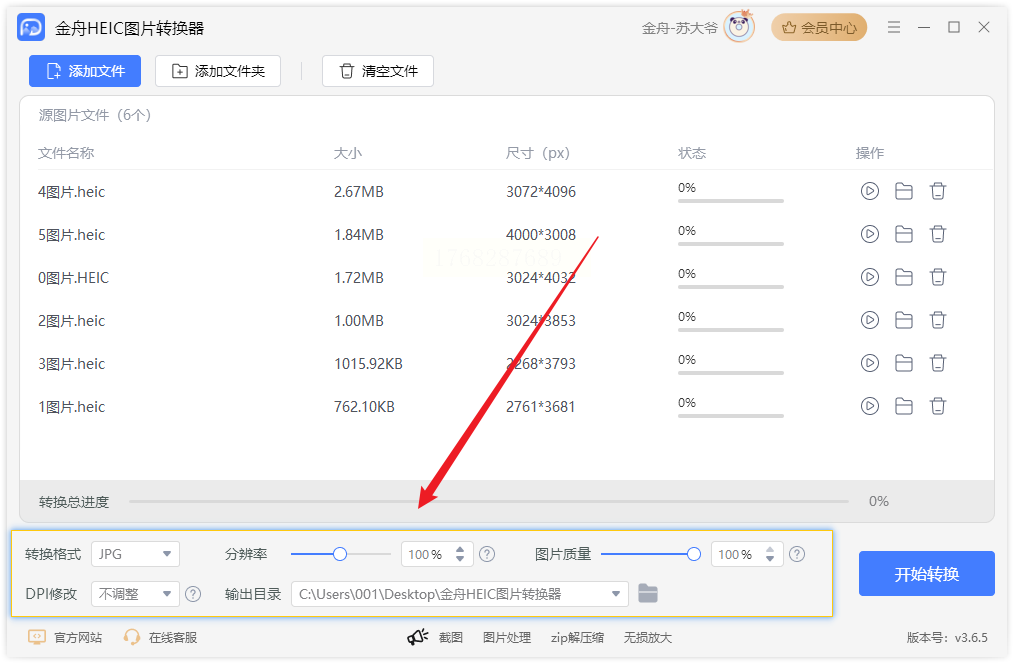Click the help icon next to 图片质量
The width and height of the screenshot is (1014, 664).
click(797, 554)
